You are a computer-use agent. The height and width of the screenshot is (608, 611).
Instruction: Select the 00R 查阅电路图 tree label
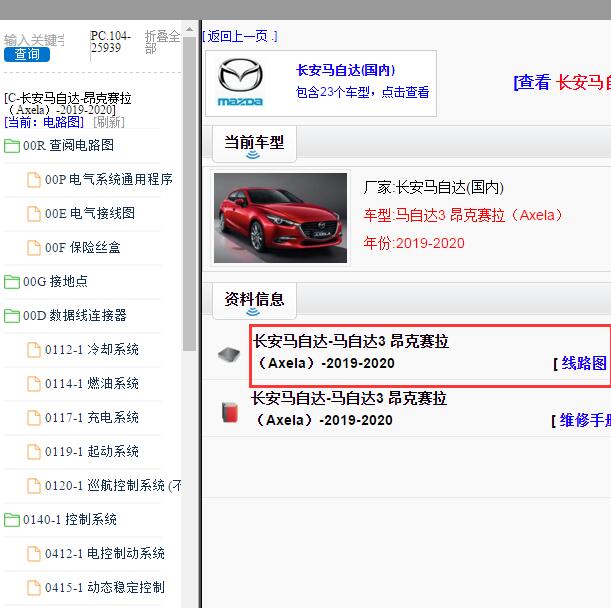coord(69,145)
